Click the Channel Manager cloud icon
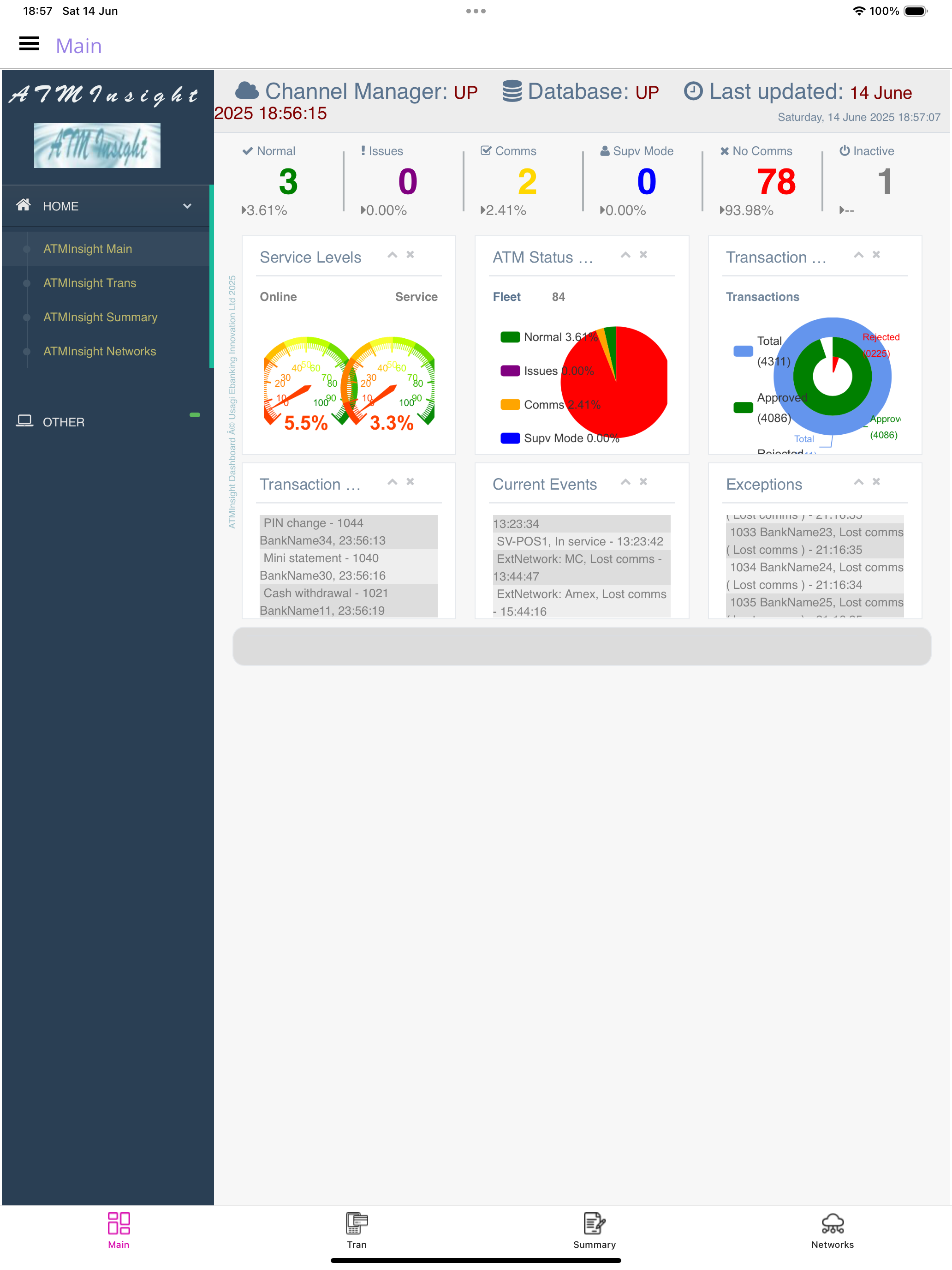The width and height of the screenshot is (952, 1270). (x=247, y=91)
